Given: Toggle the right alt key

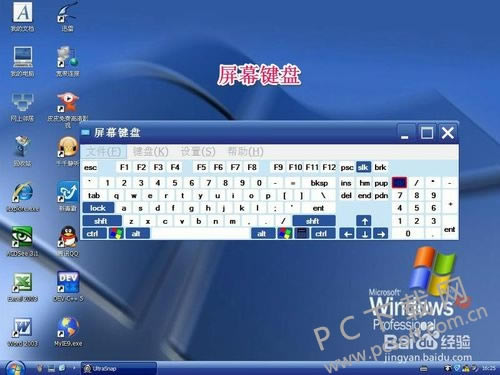Looking at the screenshot, I should tap(263, 234).
